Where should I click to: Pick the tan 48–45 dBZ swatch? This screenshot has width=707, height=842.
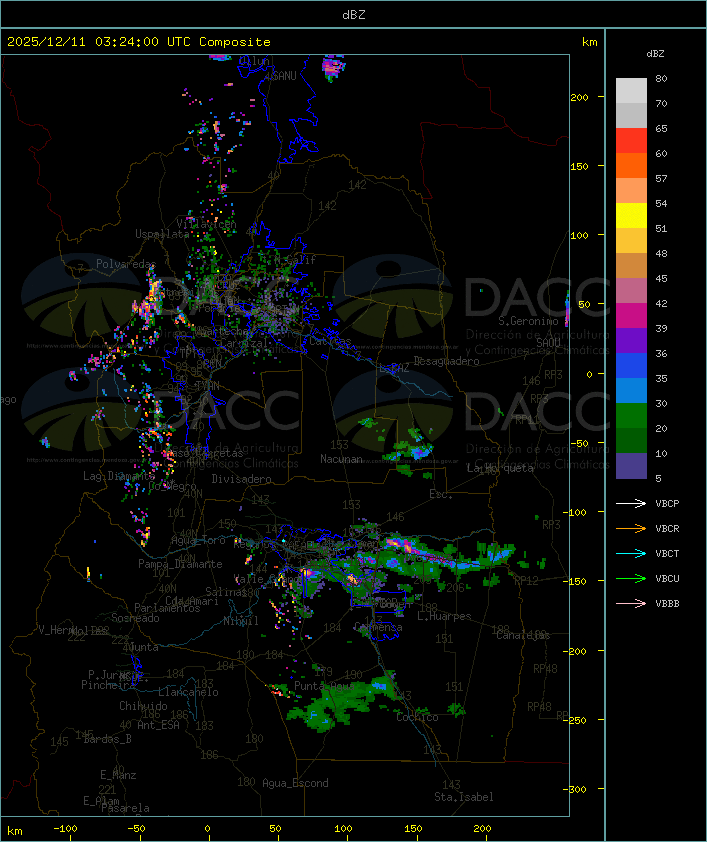(631, 265)
